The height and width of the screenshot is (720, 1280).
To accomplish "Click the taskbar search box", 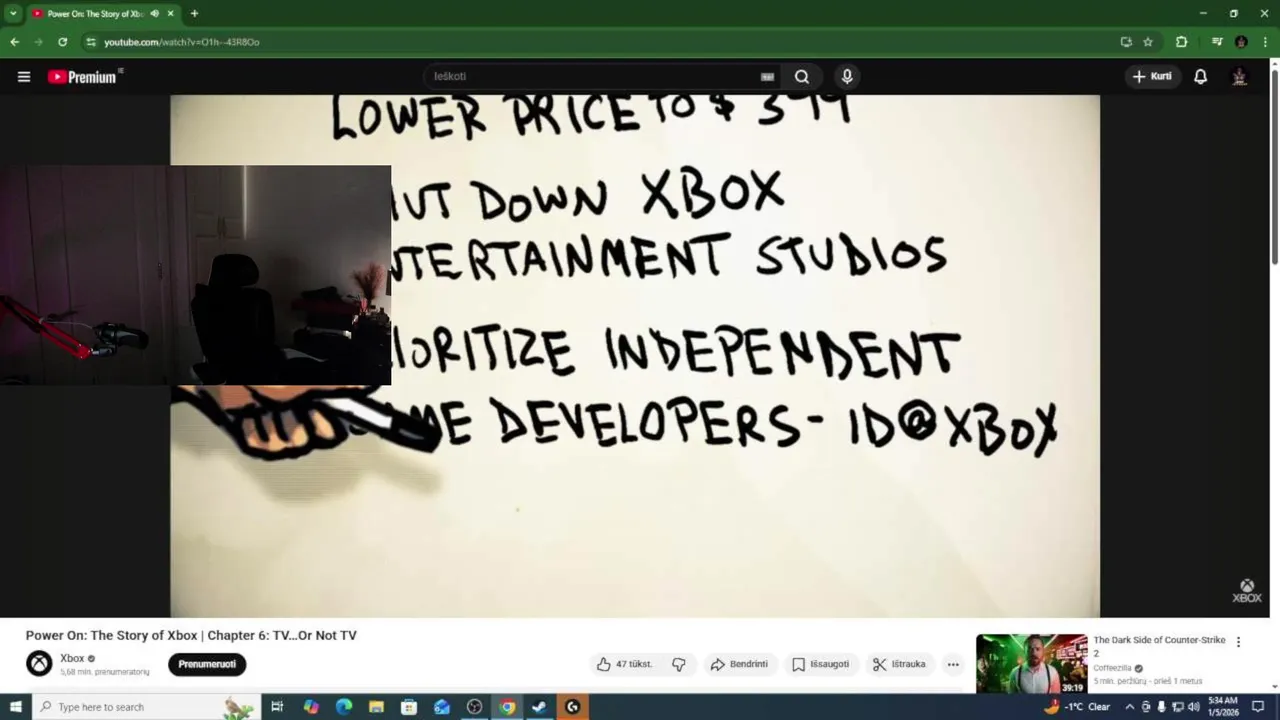I will click(146, 707).
